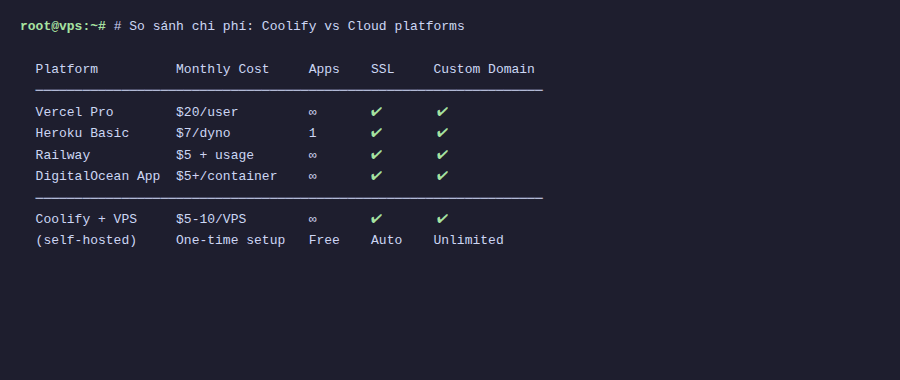This screenshot has height=380, width=900.
Task: Select the $5+/container cost value
Action: (226, 176)
